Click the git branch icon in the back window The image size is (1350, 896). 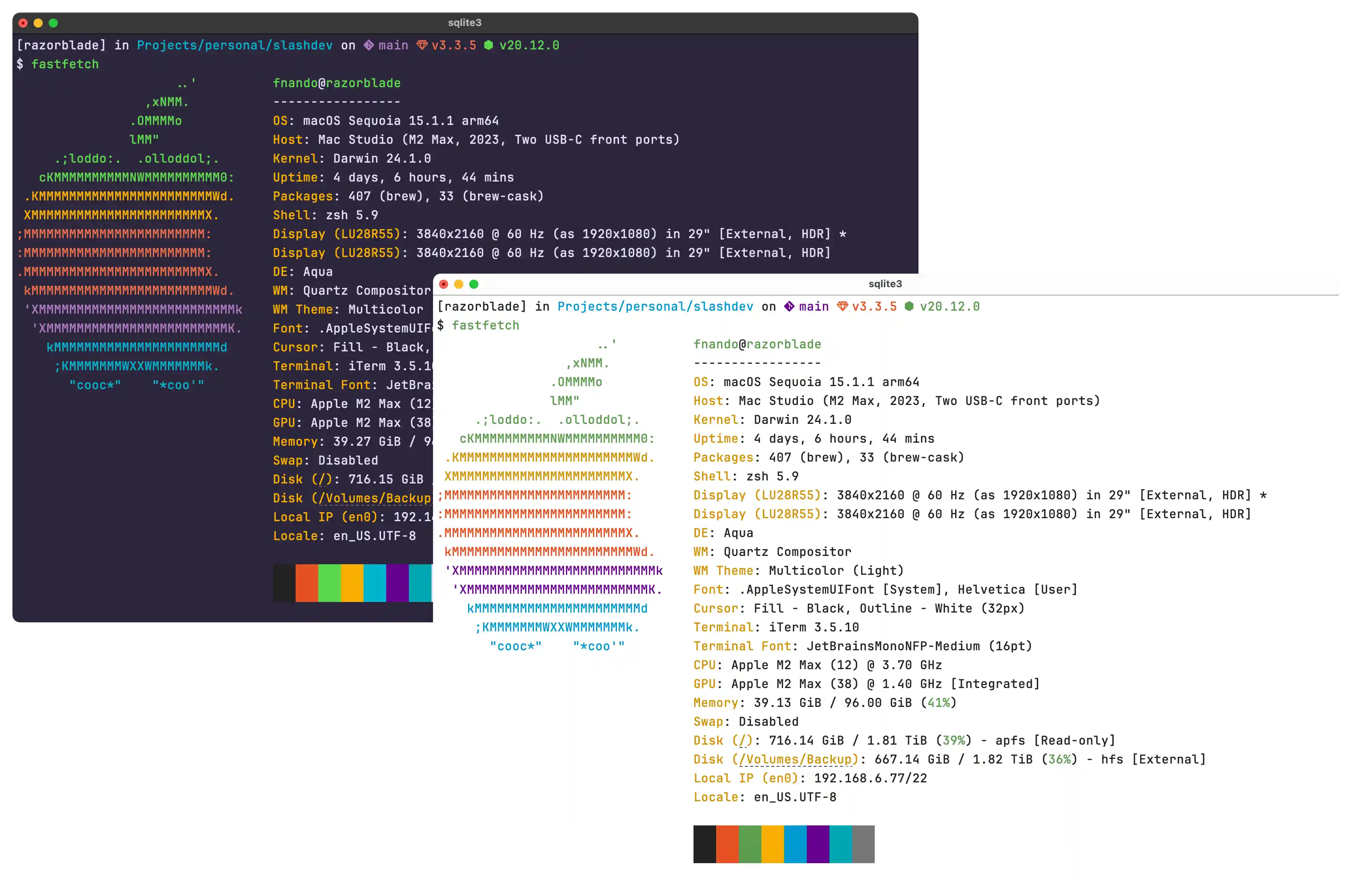(369, 45)
